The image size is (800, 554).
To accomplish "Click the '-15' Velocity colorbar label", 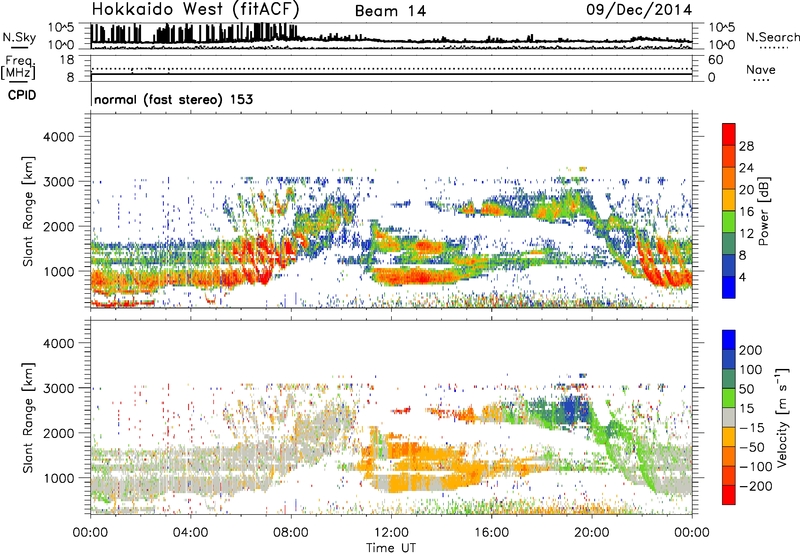I will (752, 428).
